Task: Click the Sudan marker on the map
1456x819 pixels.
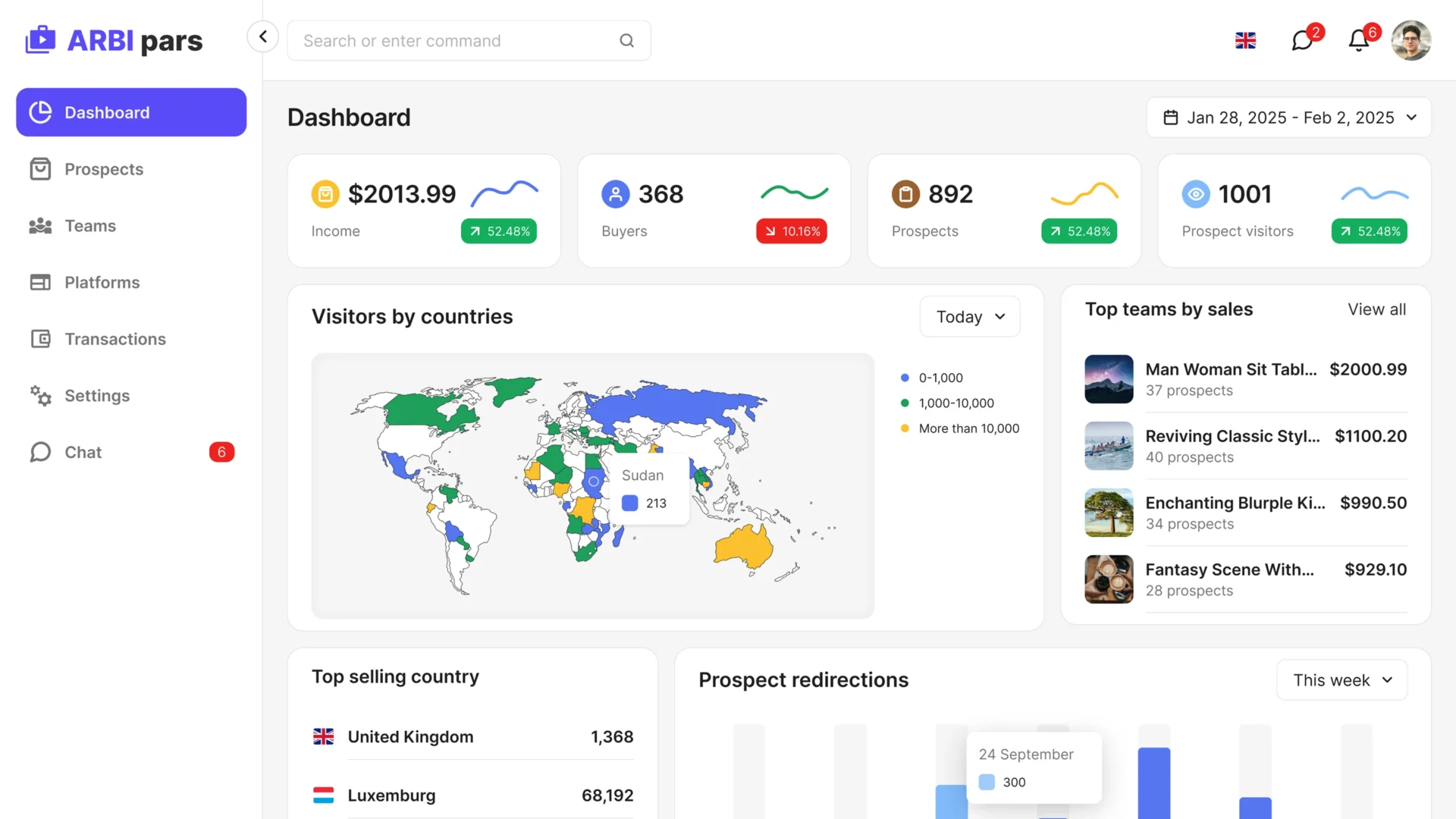Action: pos(594,482)
